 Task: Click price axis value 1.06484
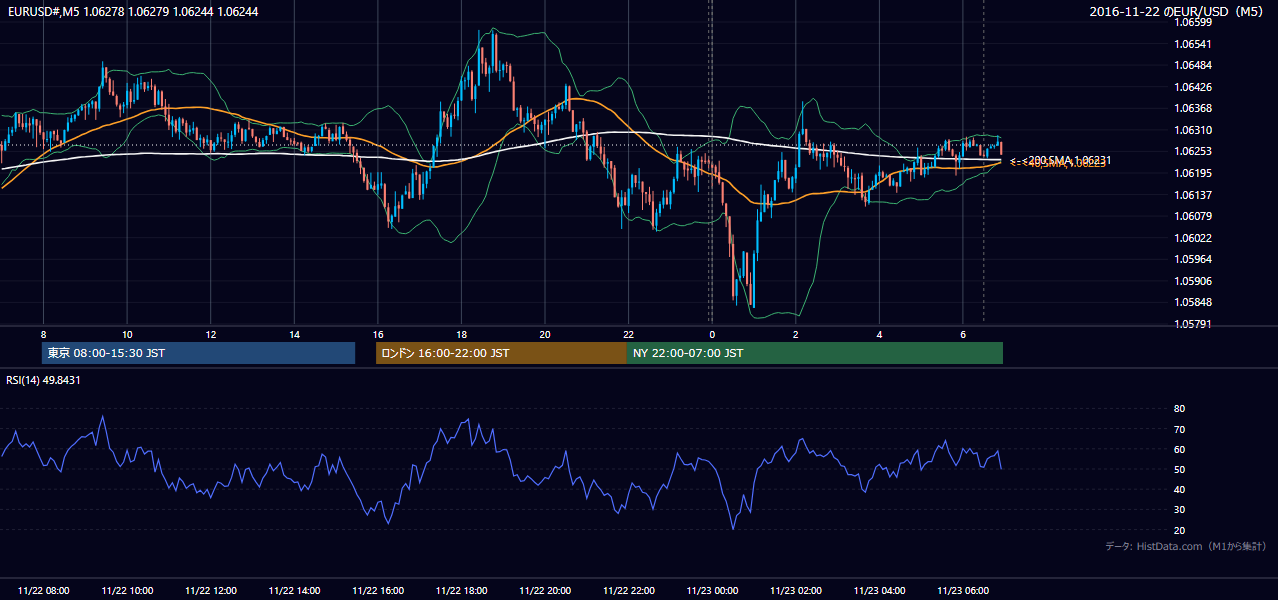tap(1192, 66)
